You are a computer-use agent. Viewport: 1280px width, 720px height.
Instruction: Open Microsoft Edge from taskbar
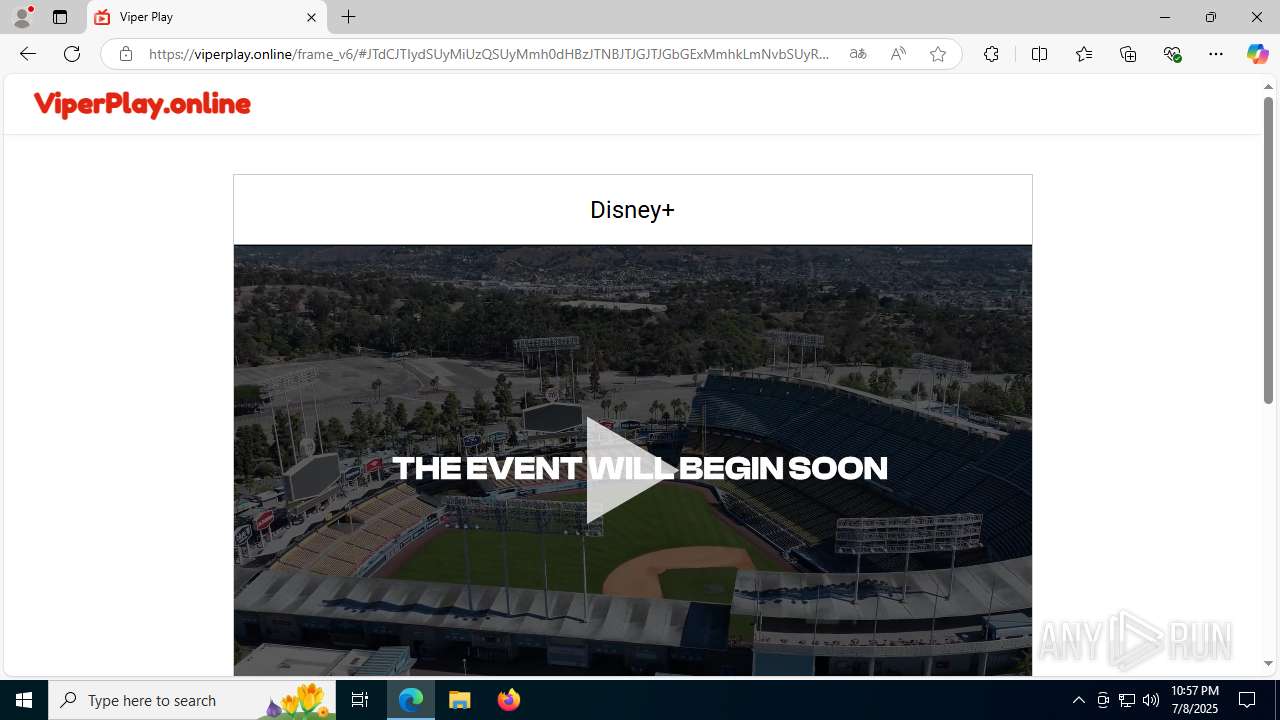tap(411, 700)
